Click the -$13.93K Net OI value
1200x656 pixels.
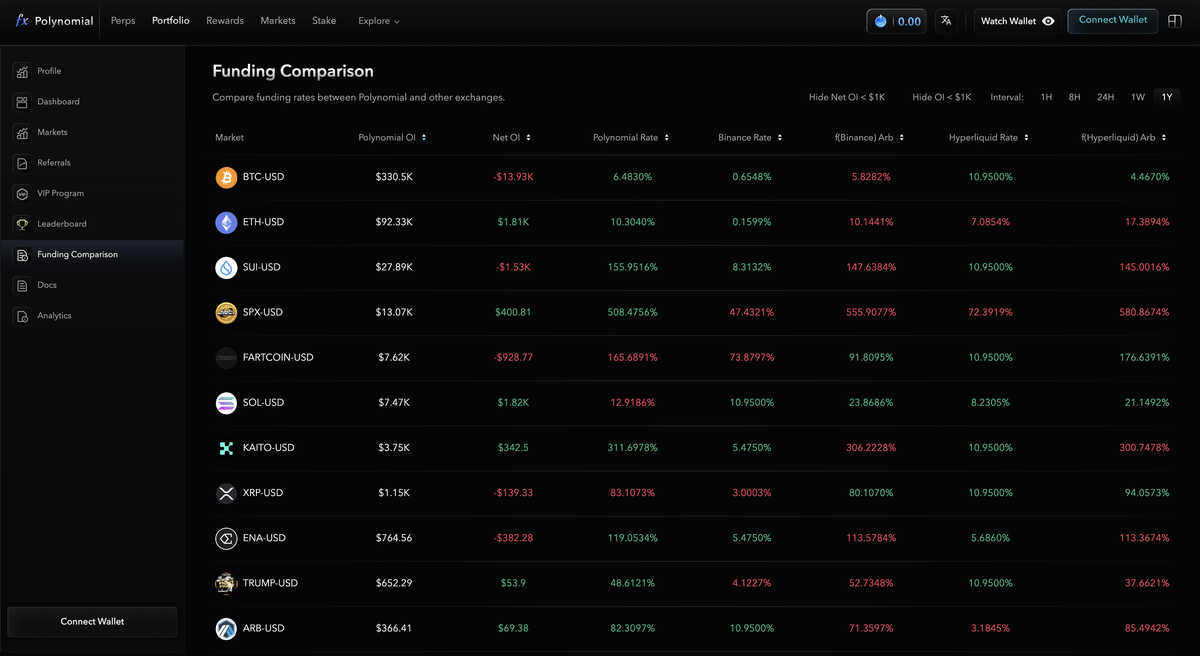point(513,177)
